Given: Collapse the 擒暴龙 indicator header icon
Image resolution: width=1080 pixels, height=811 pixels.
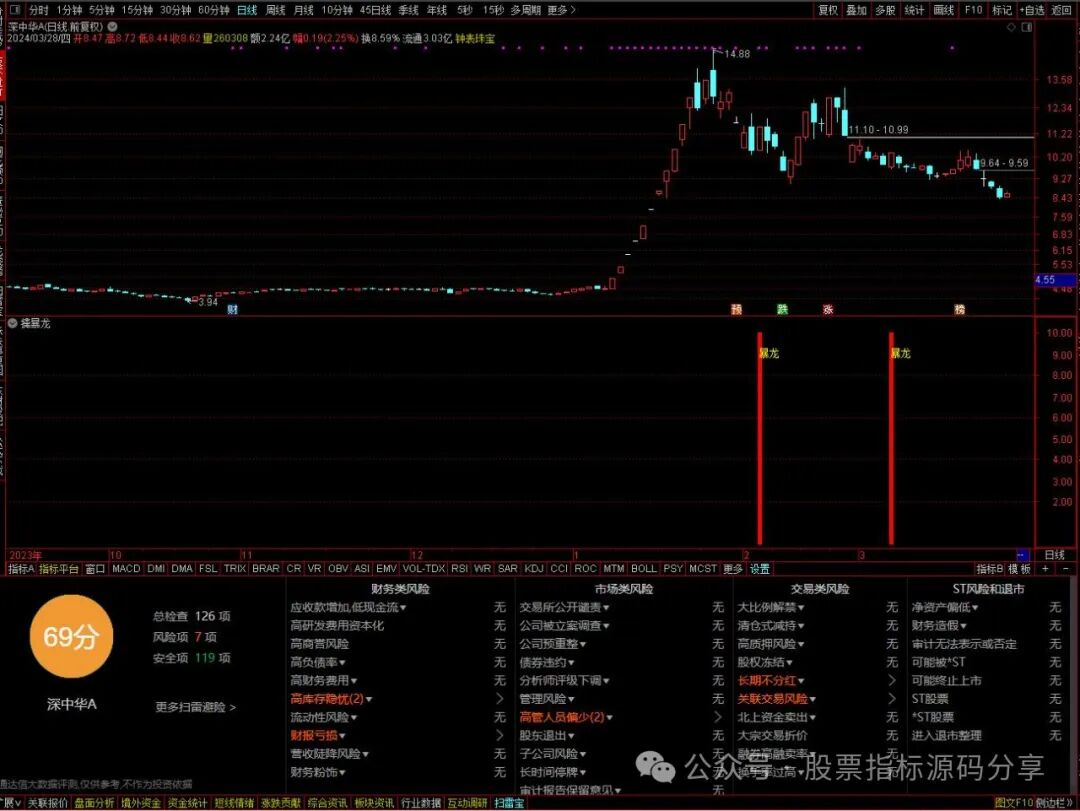Looking at the screenshot, I should pyautogui.click(x=12, y=322).
